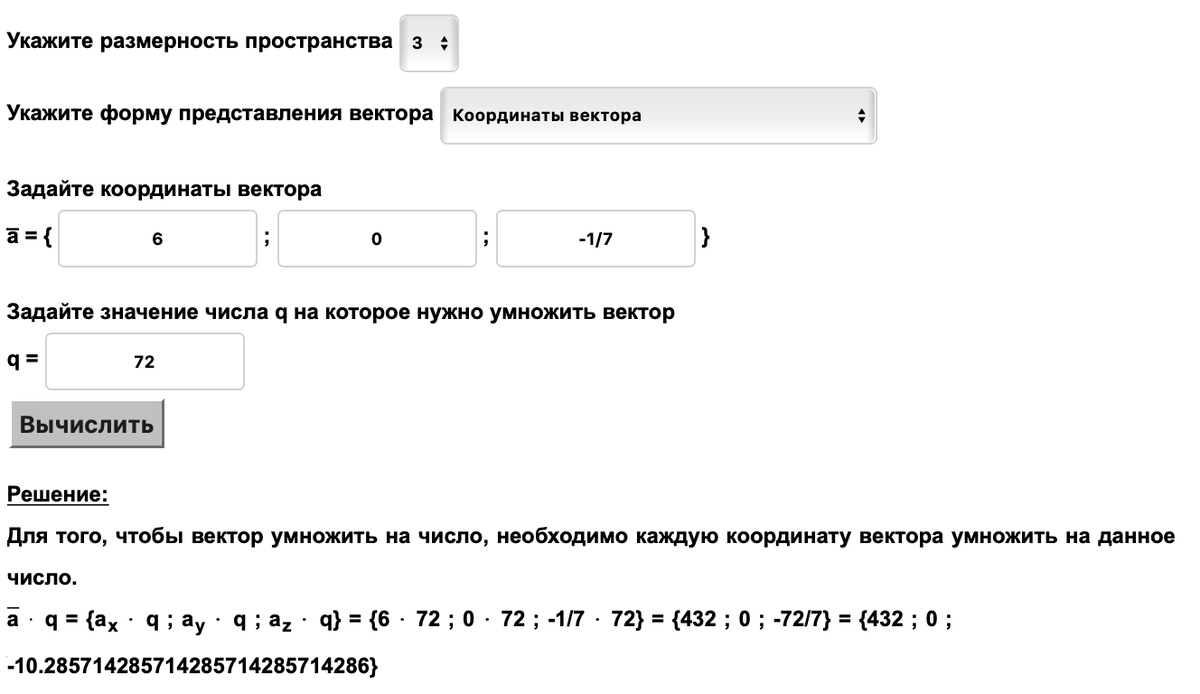Viewport: 1200px width, 694px height.
Task: Open the "Координаты вектора" dropdown
Action: click(660, 115)
